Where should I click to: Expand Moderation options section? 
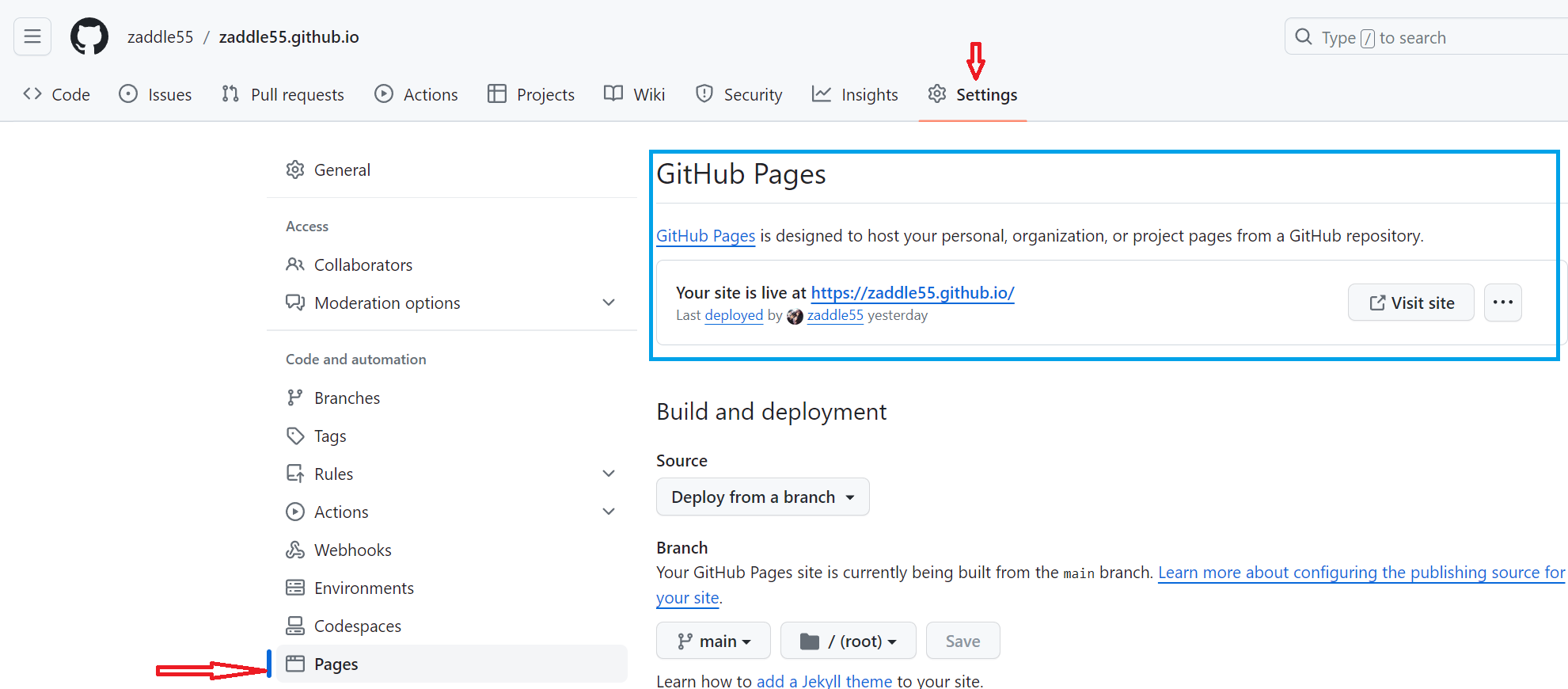pos(452,303)
